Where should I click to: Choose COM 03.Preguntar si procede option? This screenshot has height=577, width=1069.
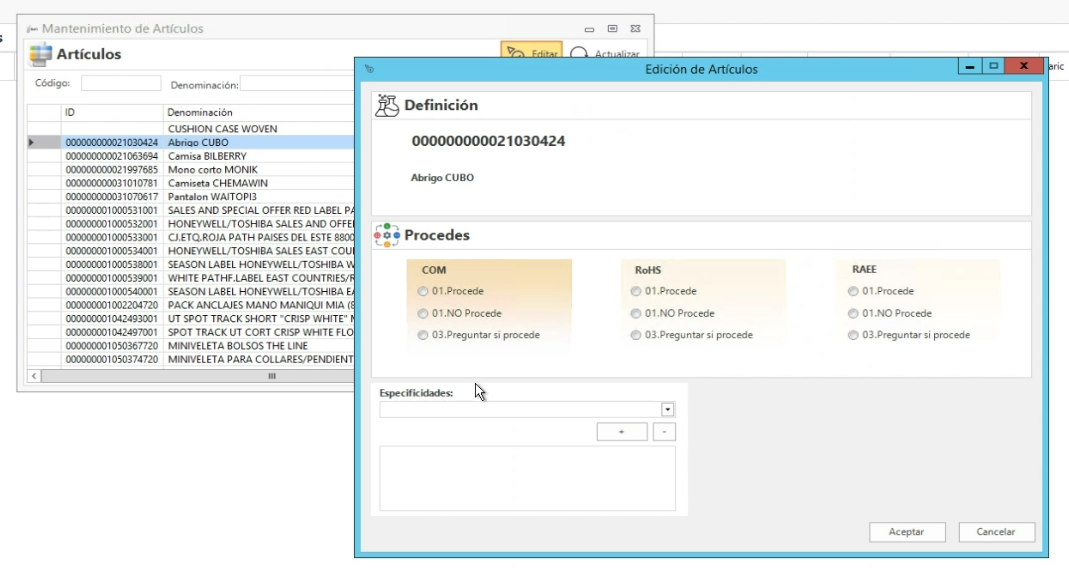coord(422,336)
